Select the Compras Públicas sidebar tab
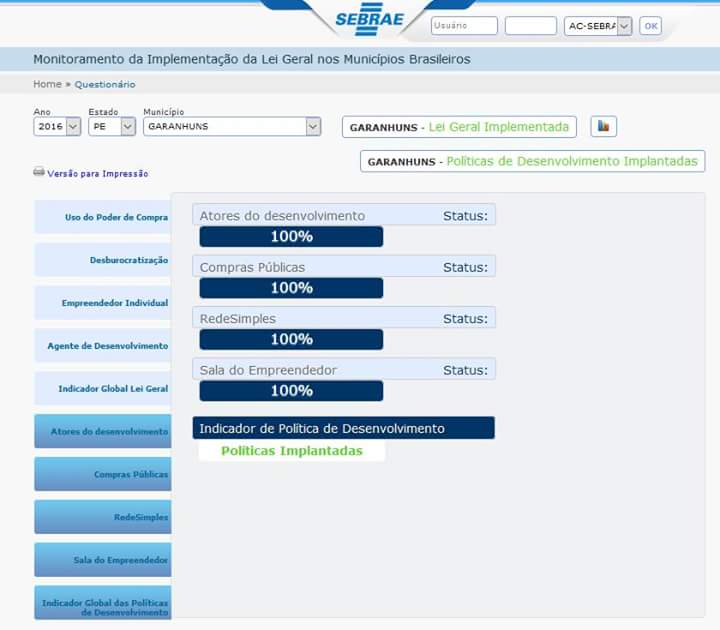720x630 pixels. coord(103,474)
